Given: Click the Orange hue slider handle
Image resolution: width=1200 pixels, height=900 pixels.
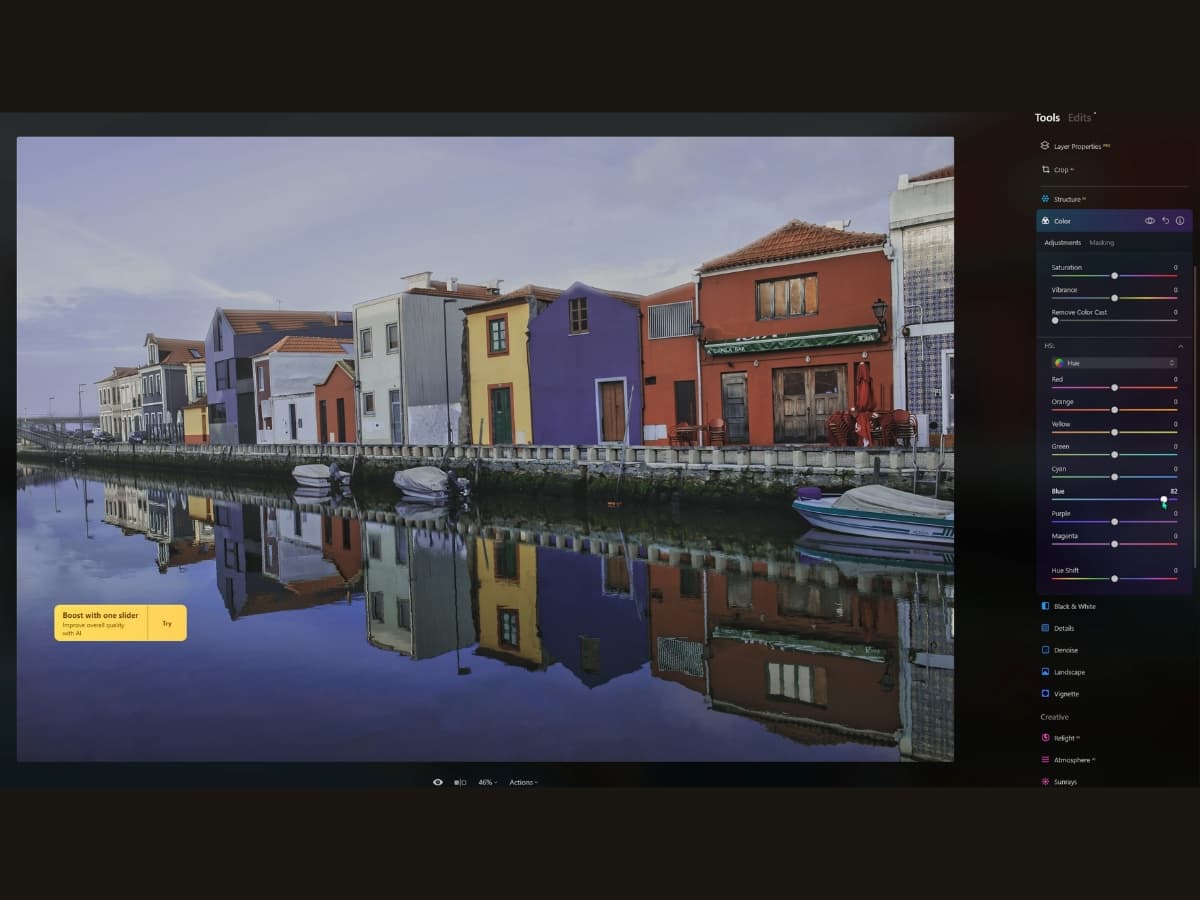Looking at the screenshot, I should [1114, 409].
